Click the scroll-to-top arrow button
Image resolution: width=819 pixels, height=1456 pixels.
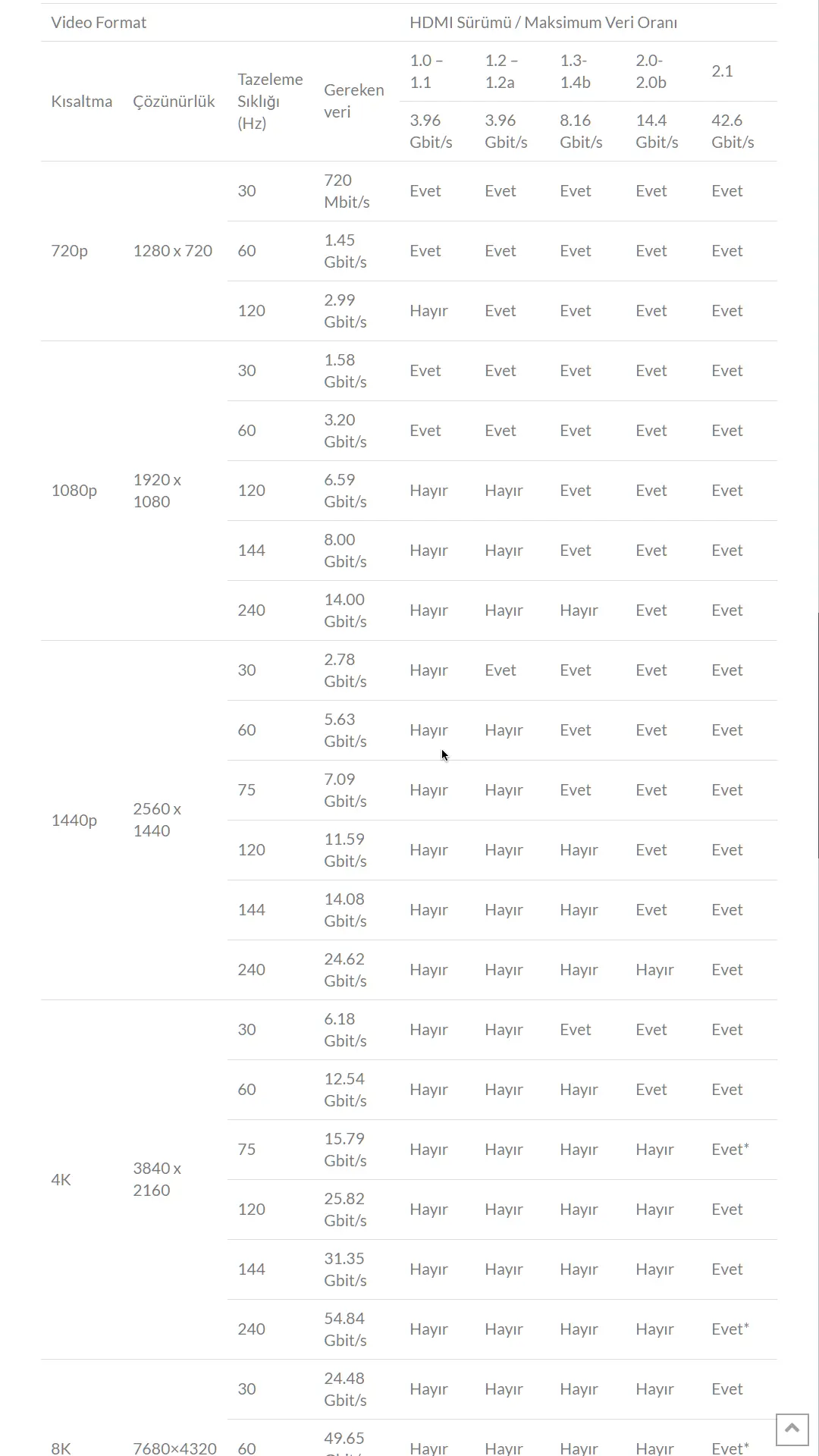[x=792, y=1429]
